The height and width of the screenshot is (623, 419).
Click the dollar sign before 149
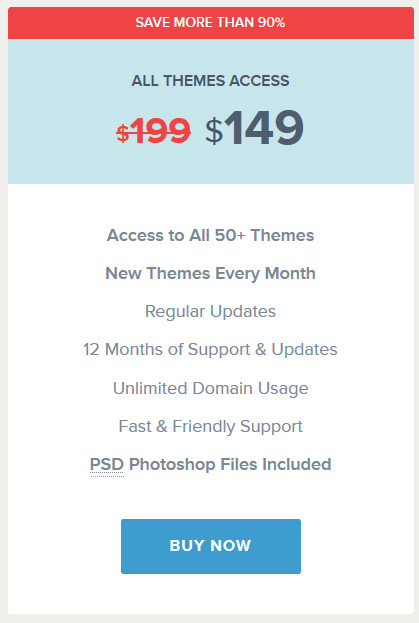click(214, 131)
